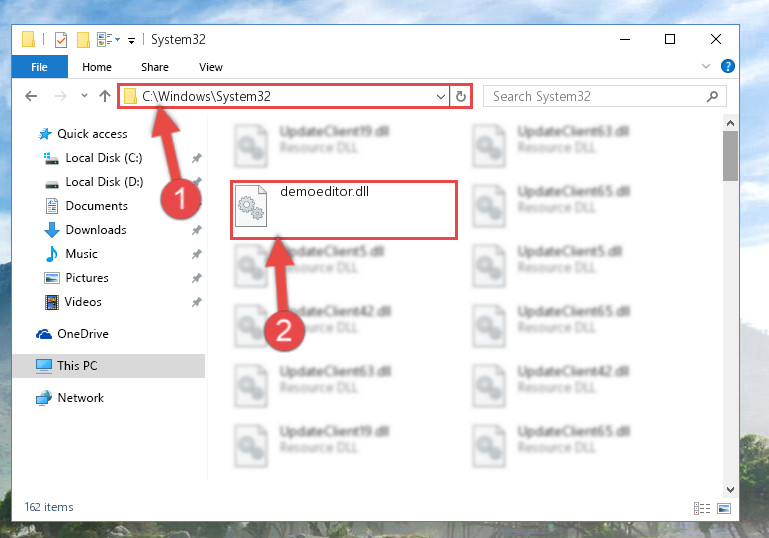The image size is (769, 538).
Task: Expand the ribbon with the chevron
Action: pos(706,66)
